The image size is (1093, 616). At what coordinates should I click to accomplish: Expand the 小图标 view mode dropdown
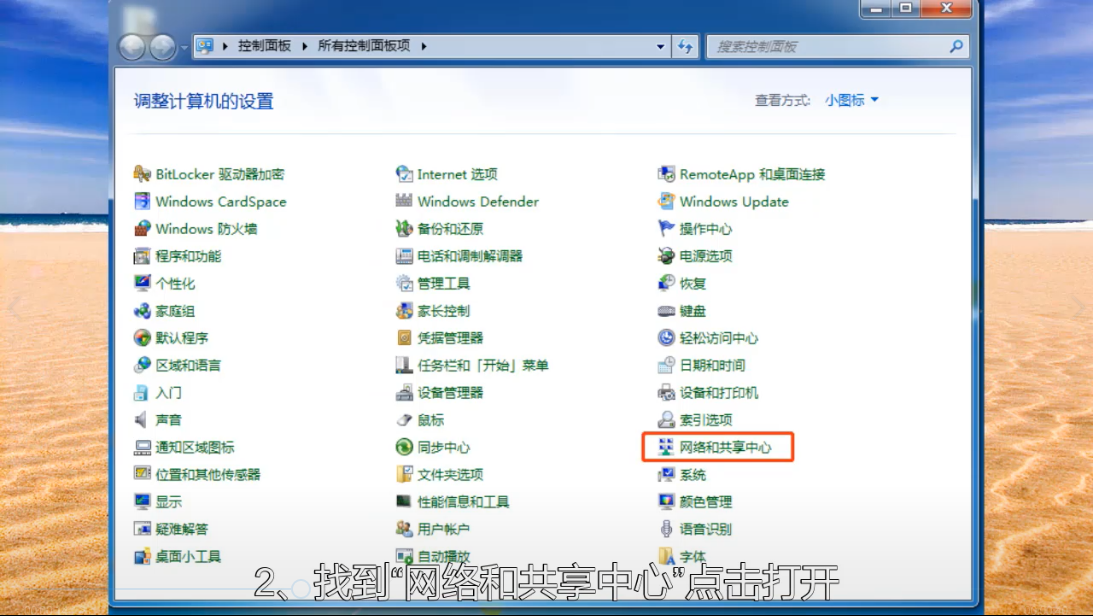coord(852,100)
